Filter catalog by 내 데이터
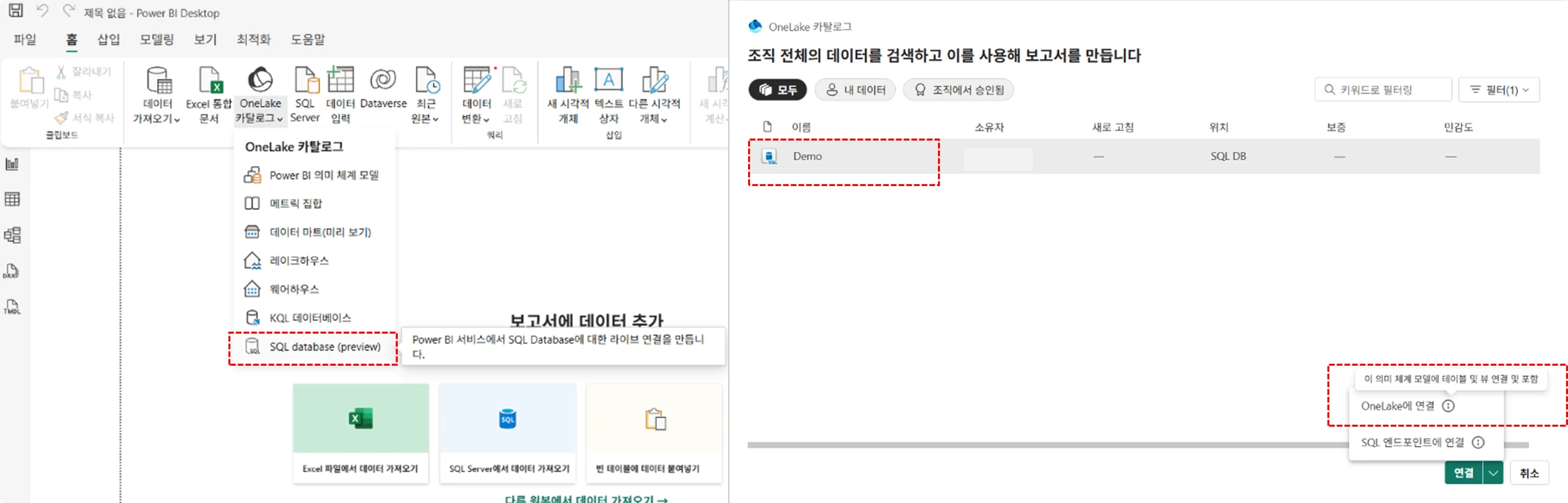 [x=855, y=90]
